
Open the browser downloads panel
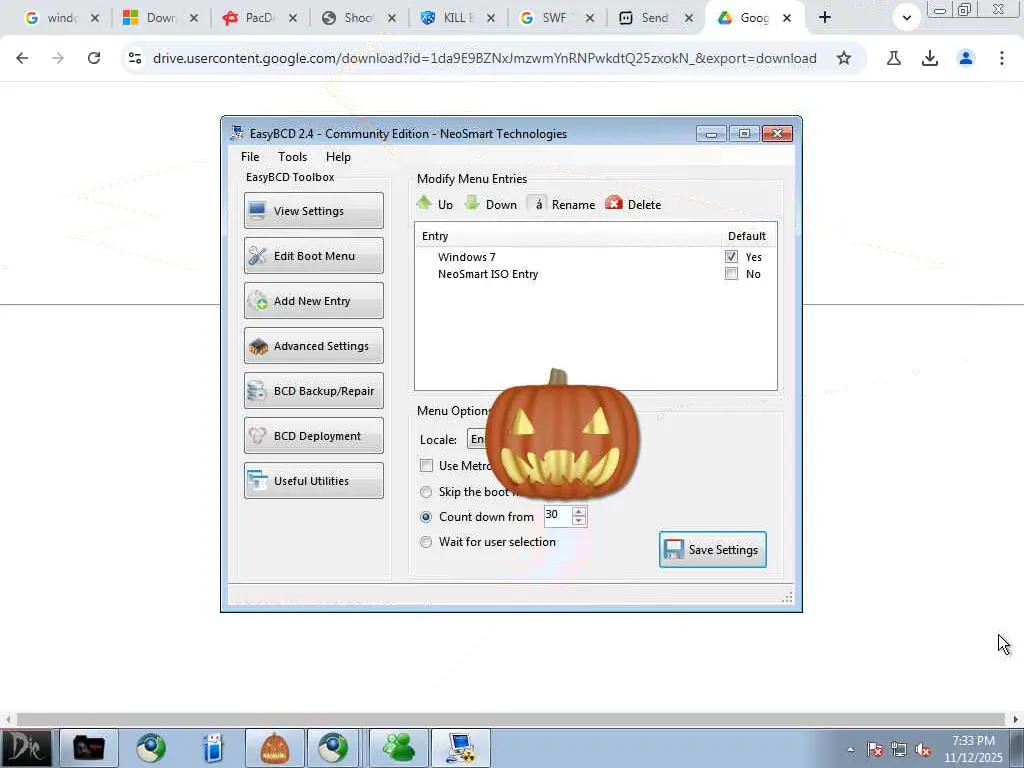(x=930, y=58)
